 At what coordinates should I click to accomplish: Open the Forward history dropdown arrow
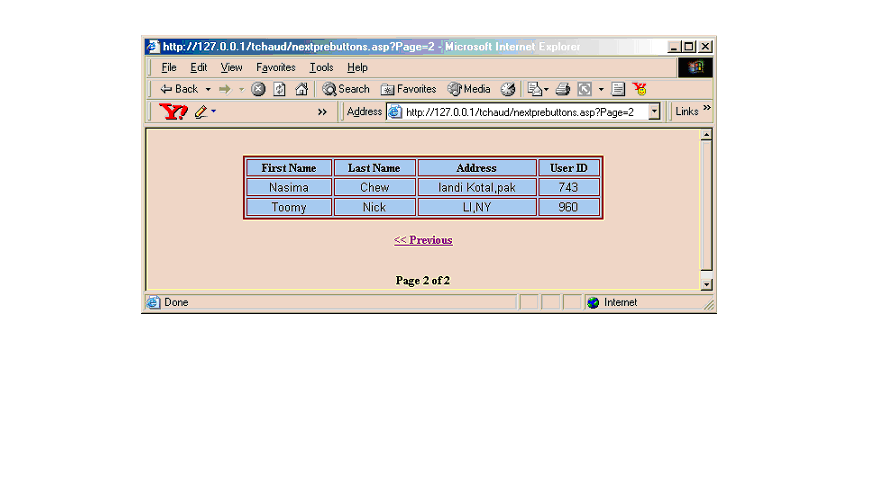pos(241,89)
